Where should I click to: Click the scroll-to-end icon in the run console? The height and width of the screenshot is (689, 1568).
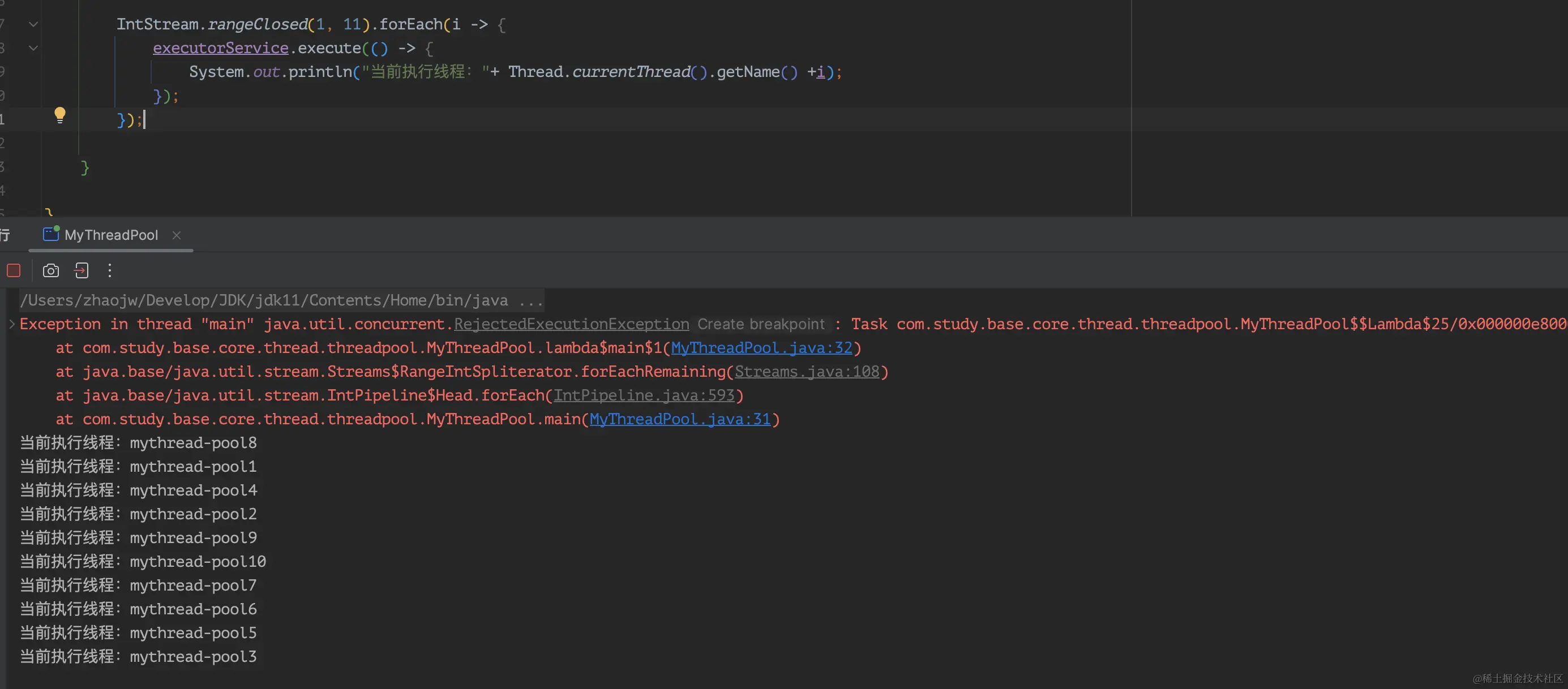tap(82, 270)
